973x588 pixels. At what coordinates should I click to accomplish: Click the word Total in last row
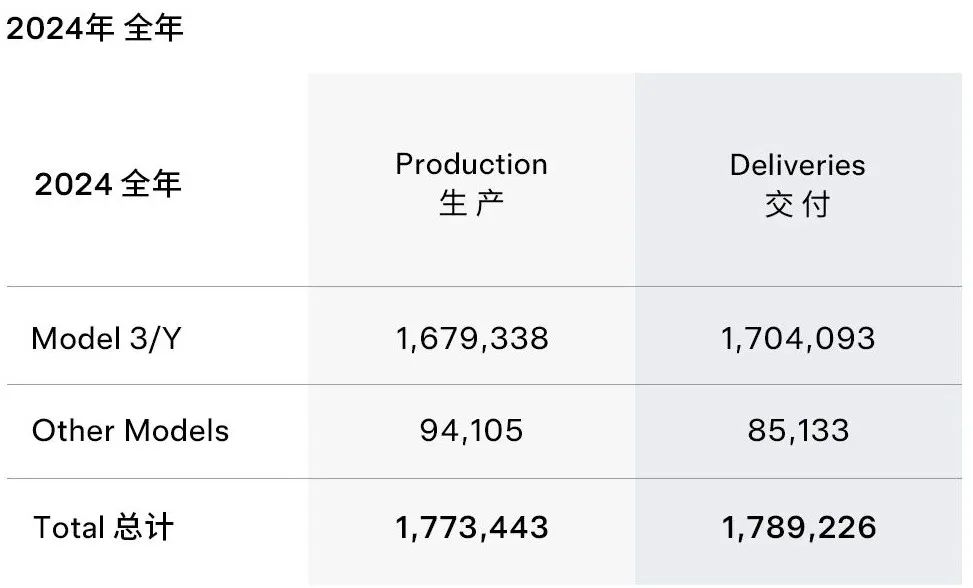[x=69, y=528]
